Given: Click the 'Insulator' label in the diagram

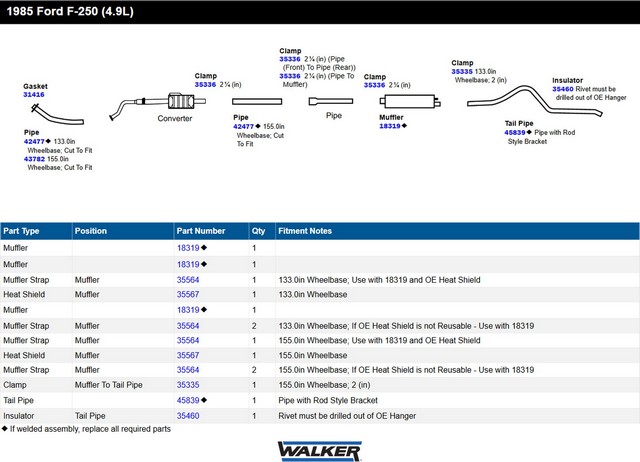Looking at the screenshot, I should (567, 81).
